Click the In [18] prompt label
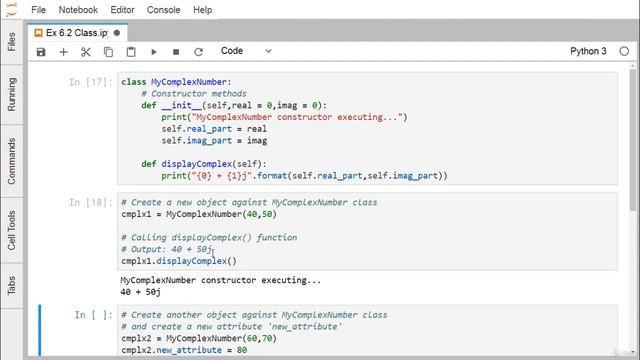 click(91, 202)
